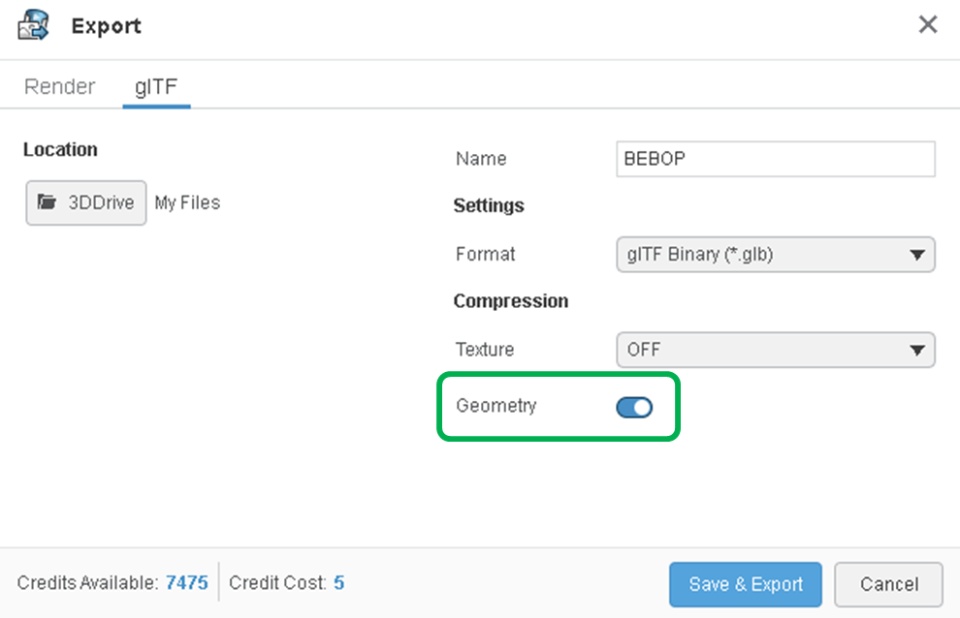Disable the Geometry compression toggle
Image resolution: width=960 pixels, height=618 pixels.
point(634,406)
